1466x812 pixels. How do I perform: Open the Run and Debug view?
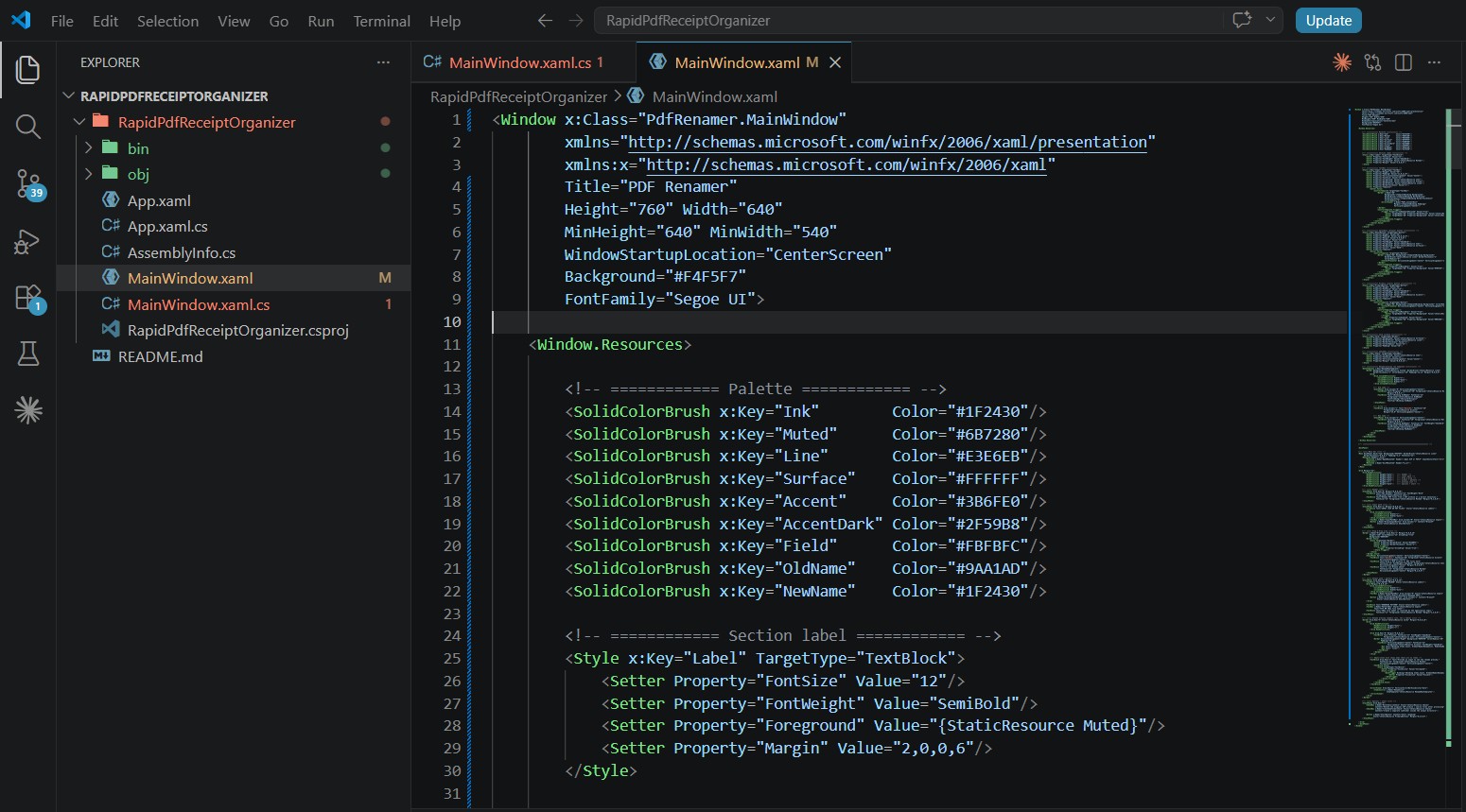coord(28,242)
